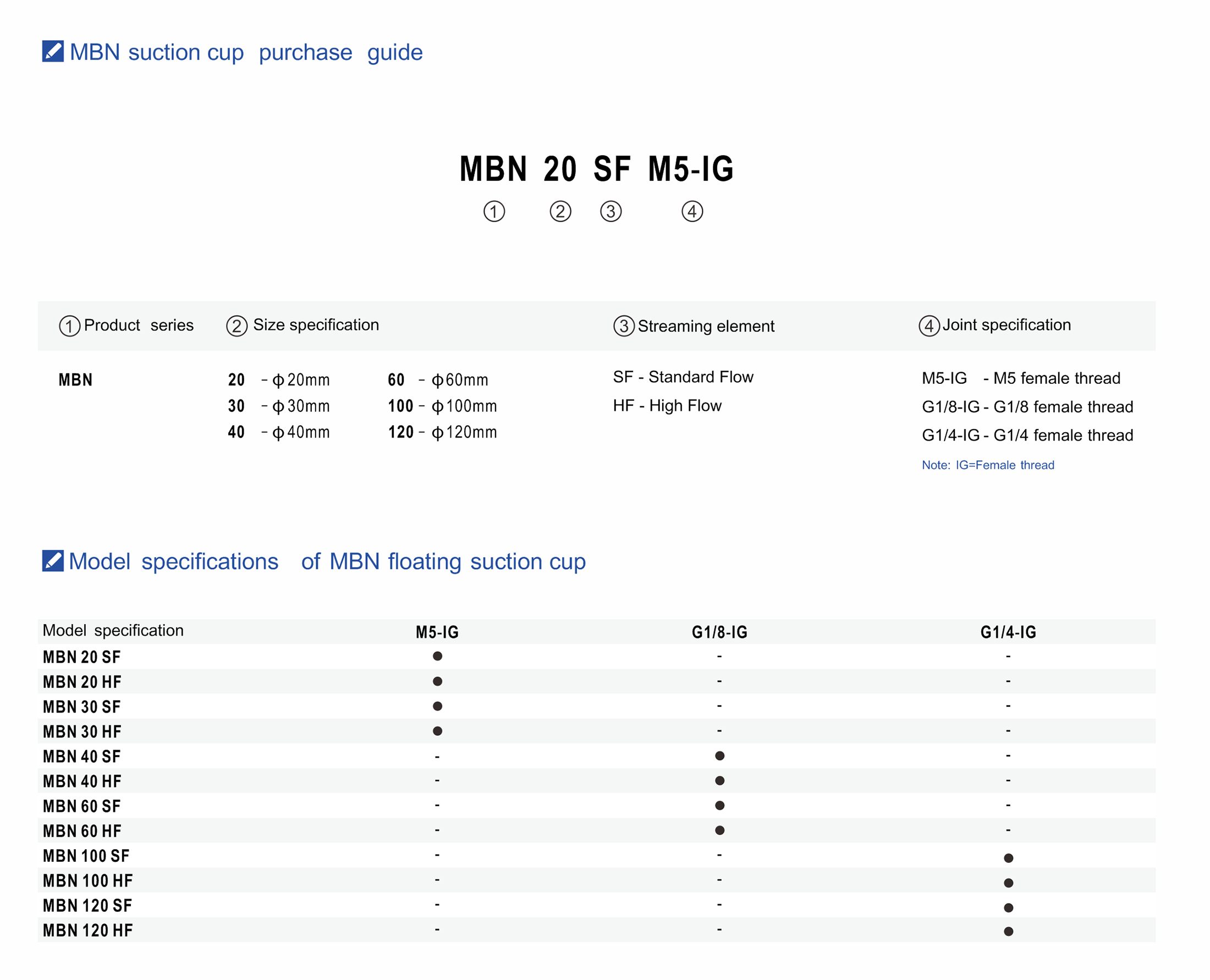Select the MBN 100 SF row label
Image resolution: width=1210 pixels, height=980 pixels.
point(86,856)
